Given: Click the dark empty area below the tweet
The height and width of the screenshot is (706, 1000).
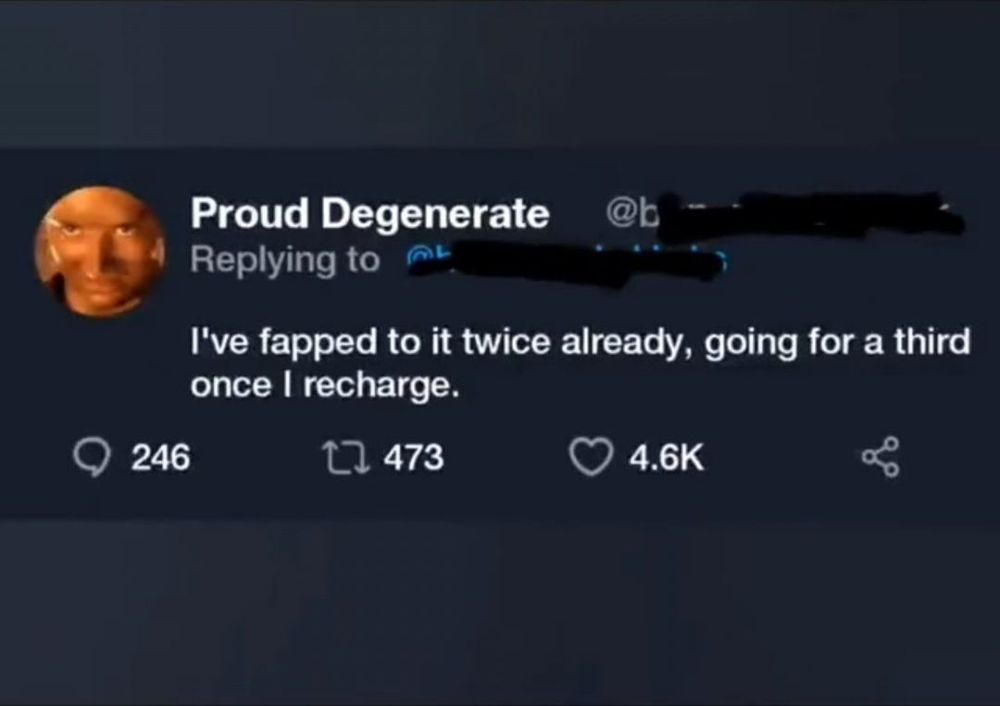Looking at the screenshot, I should click(500, 610).
